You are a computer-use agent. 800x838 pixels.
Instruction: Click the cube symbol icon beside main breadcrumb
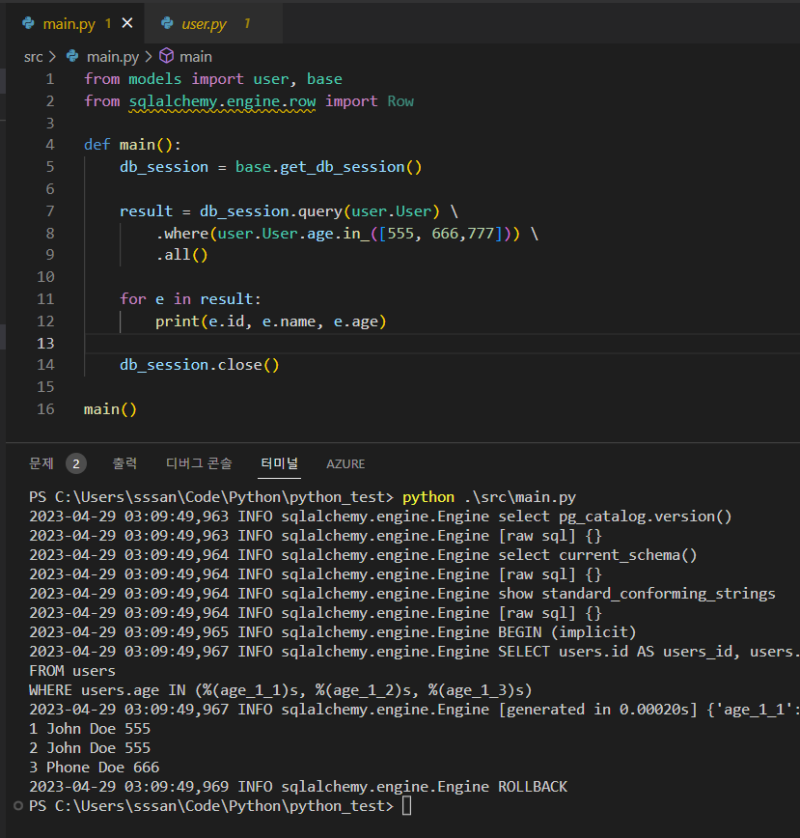(x=167, y=57)
